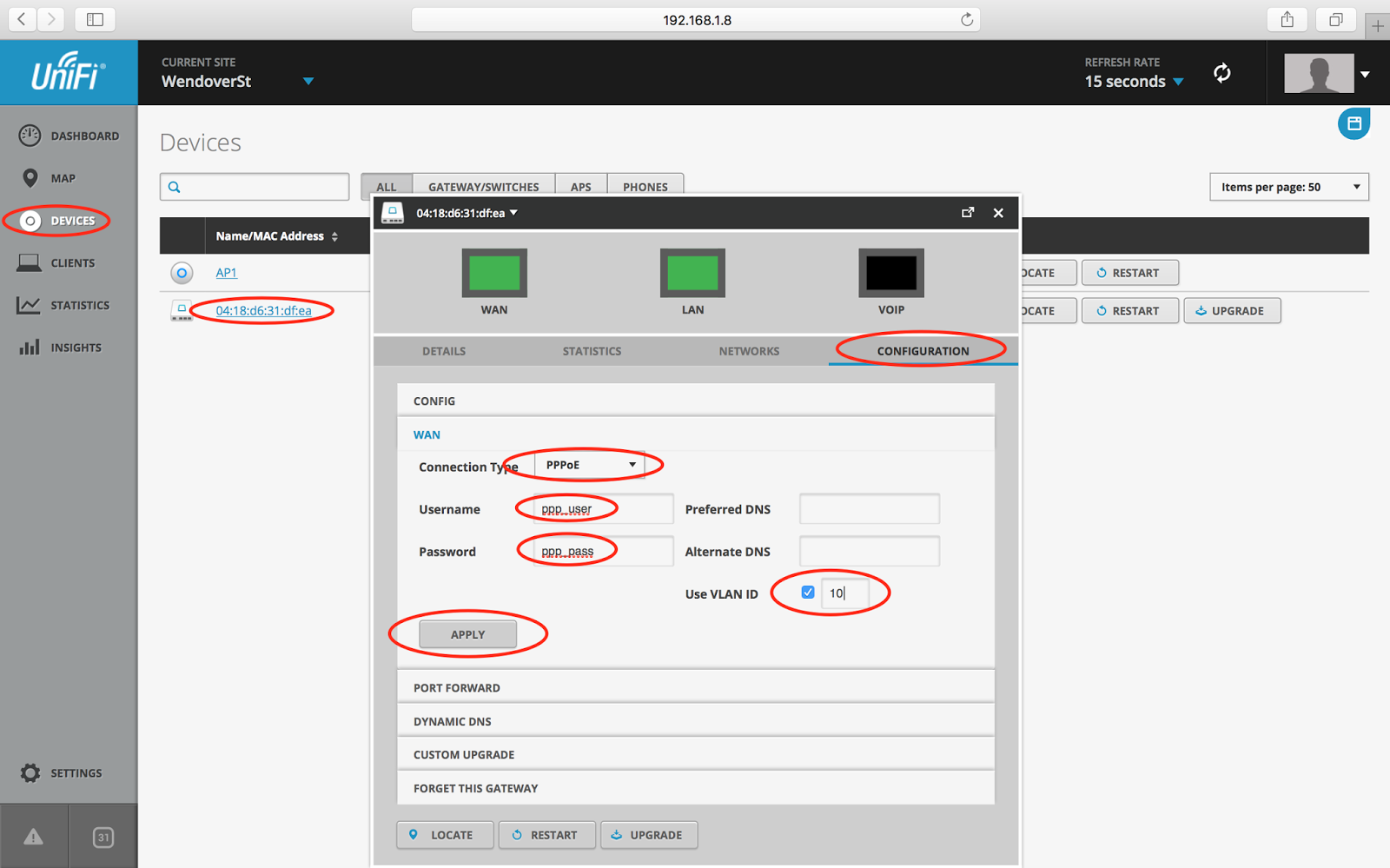Click the search magnifier icon
The image size is (1390, 868).
(174, 187)
